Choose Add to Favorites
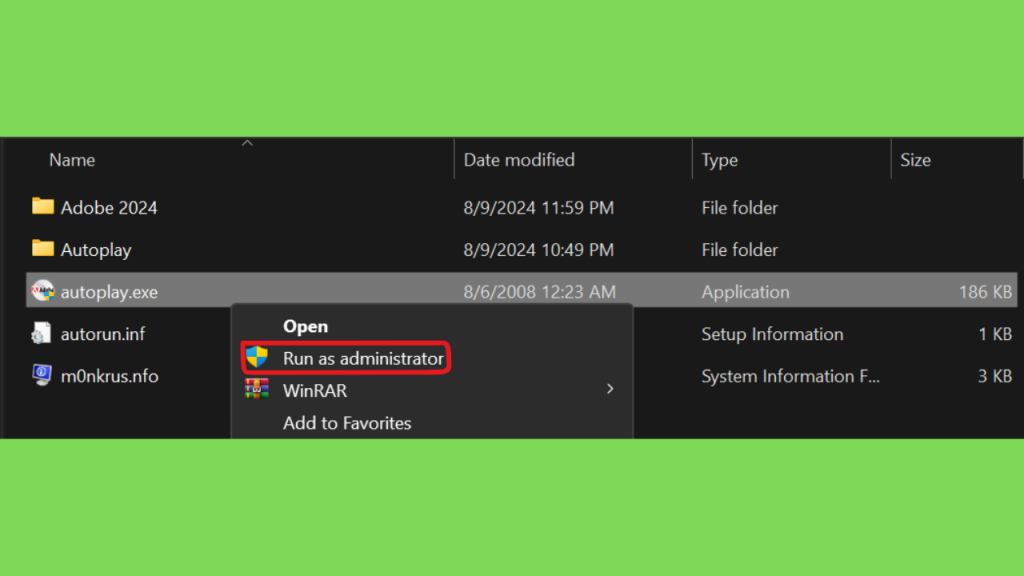This screenshot has width=1024, height=576. click(347, 423)
